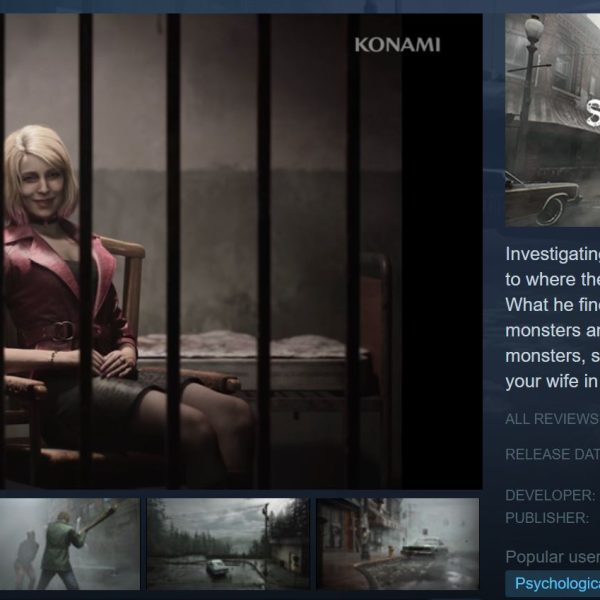
Task: Open the main screenshot of the woman behind bars
Action: click(x=241, y=251)
